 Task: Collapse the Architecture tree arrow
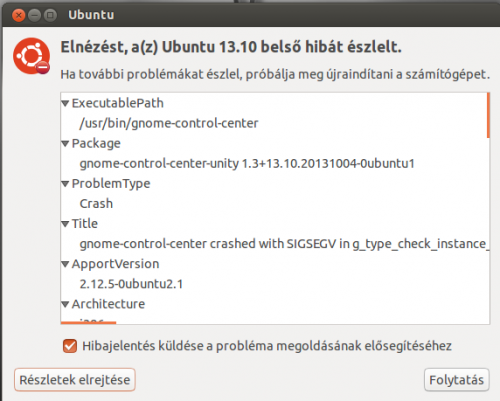coord(66,304)
